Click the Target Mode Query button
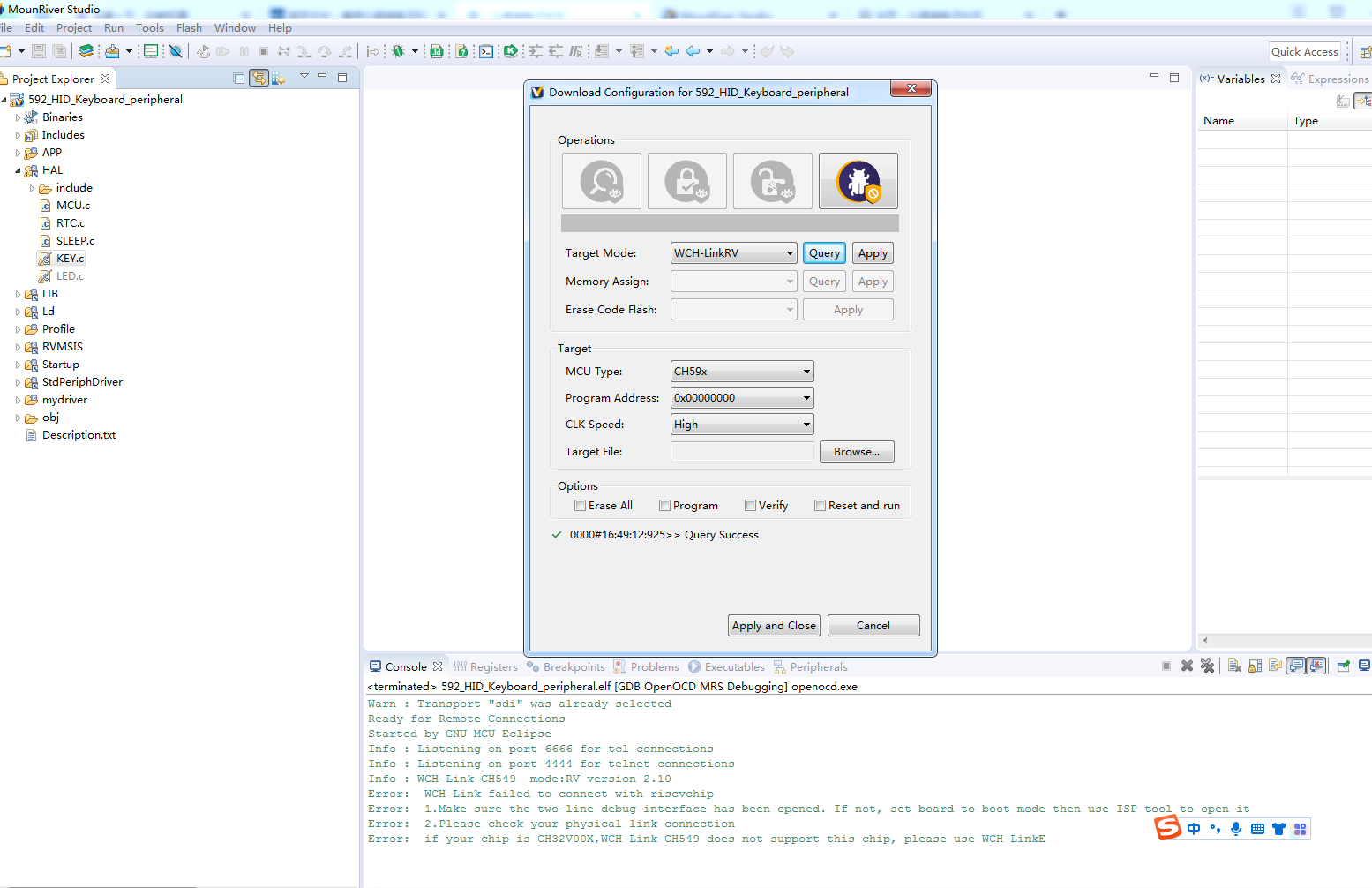This screenshot has height=888, width=1372. pyautogui.click(x=824, y=253)
